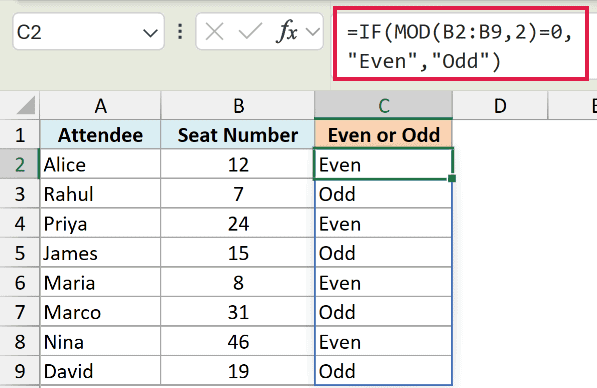Viewport: 597px width, 388px height.
Task: Select row 3 header
Action: (20, 194)
